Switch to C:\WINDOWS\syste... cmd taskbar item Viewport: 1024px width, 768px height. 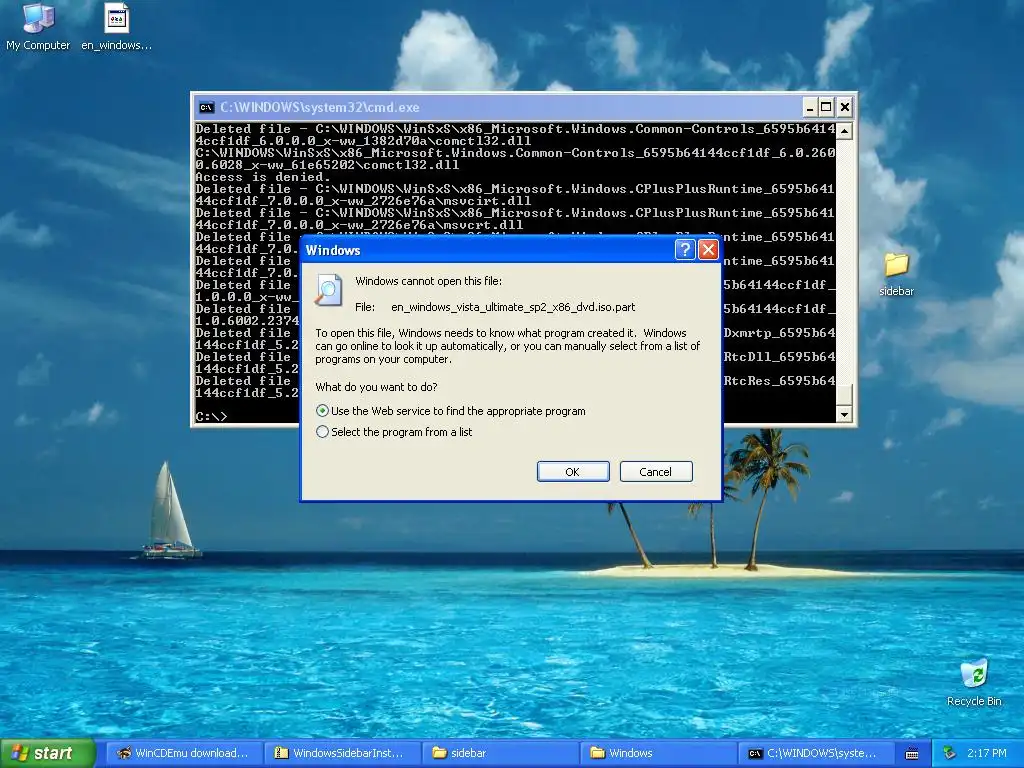(x=816, y=753)
